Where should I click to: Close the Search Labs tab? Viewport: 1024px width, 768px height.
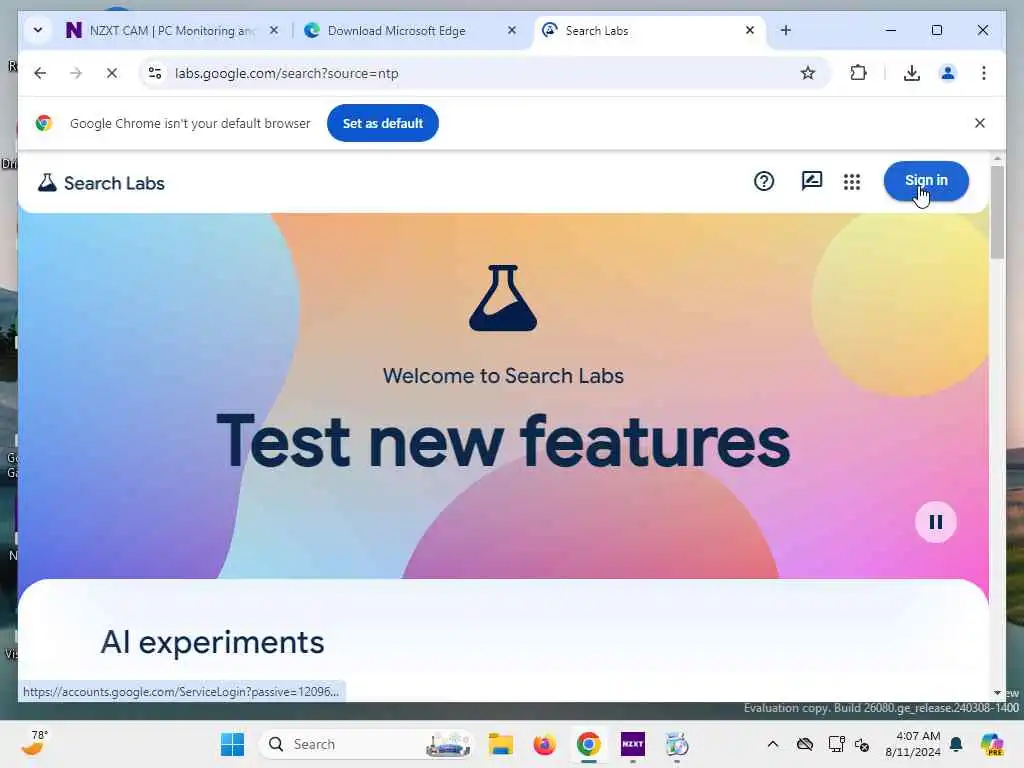click(x=750, y=30)
